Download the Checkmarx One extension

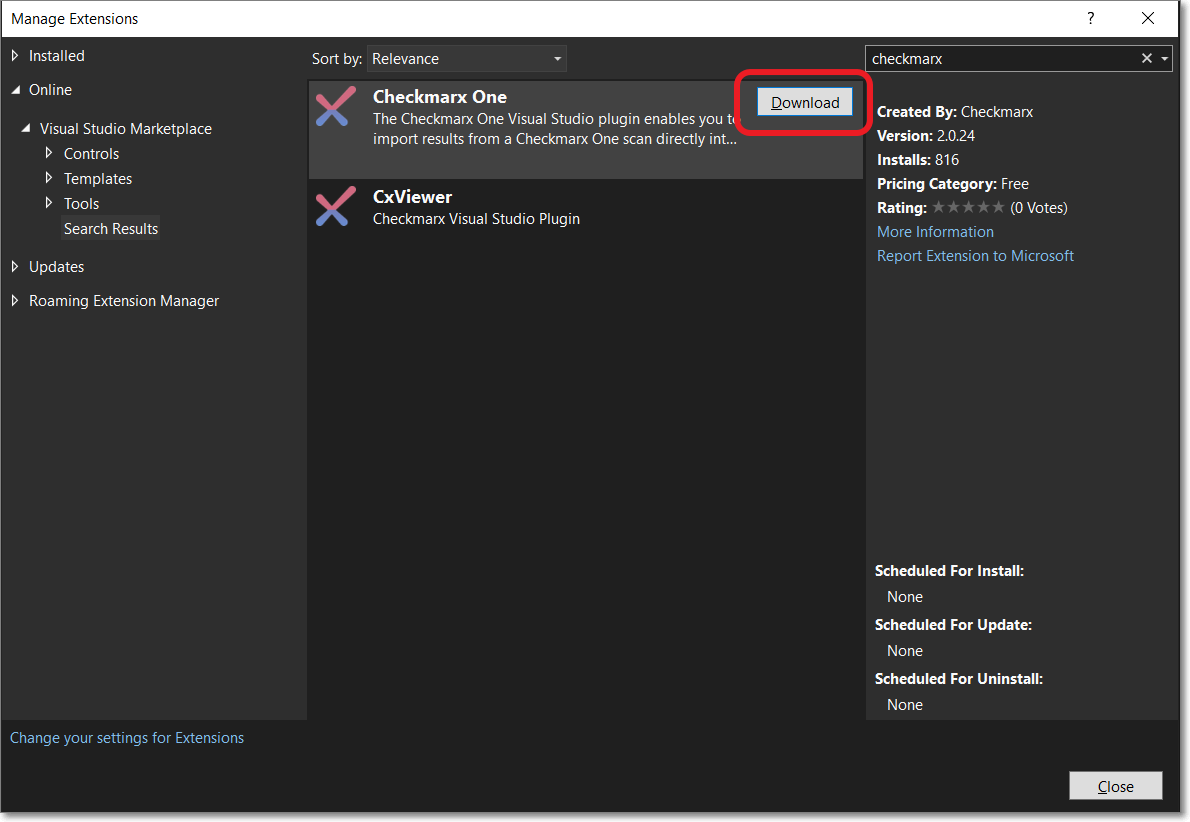coord(804,102)
